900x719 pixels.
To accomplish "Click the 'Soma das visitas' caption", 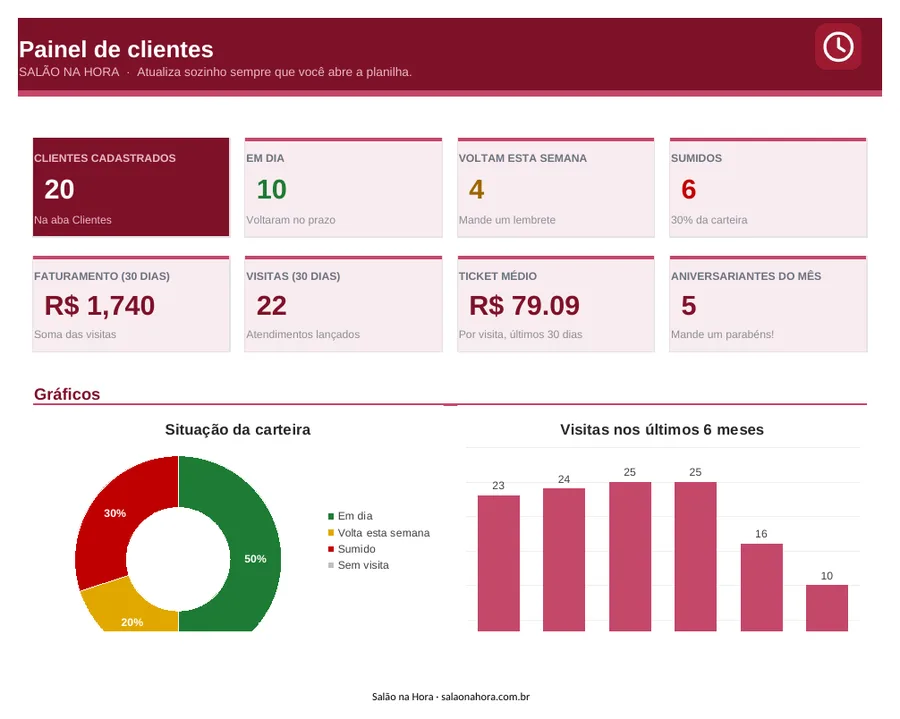I will pos(75,334).
